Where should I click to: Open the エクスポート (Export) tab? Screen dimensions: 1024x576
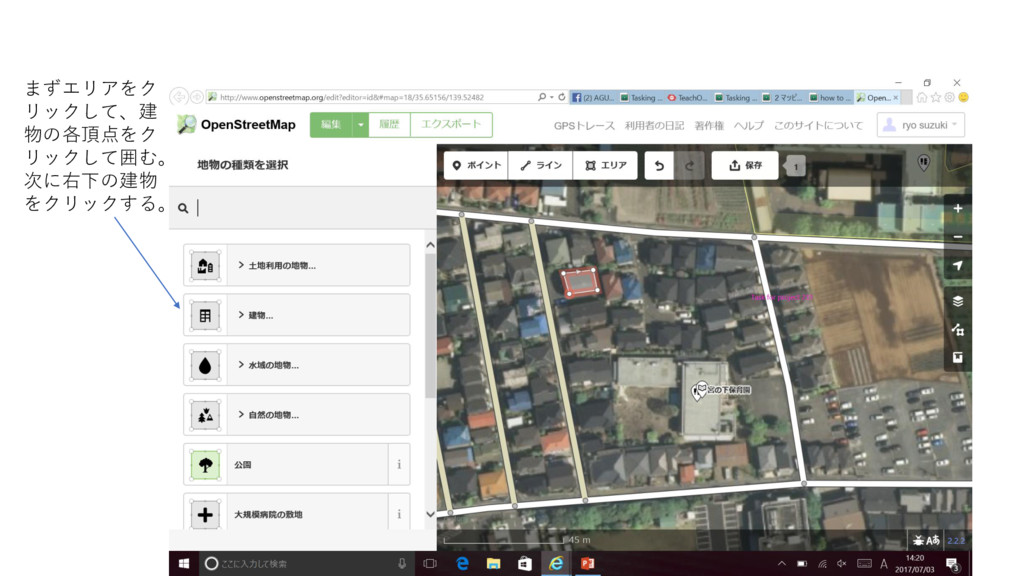(451, 125)
